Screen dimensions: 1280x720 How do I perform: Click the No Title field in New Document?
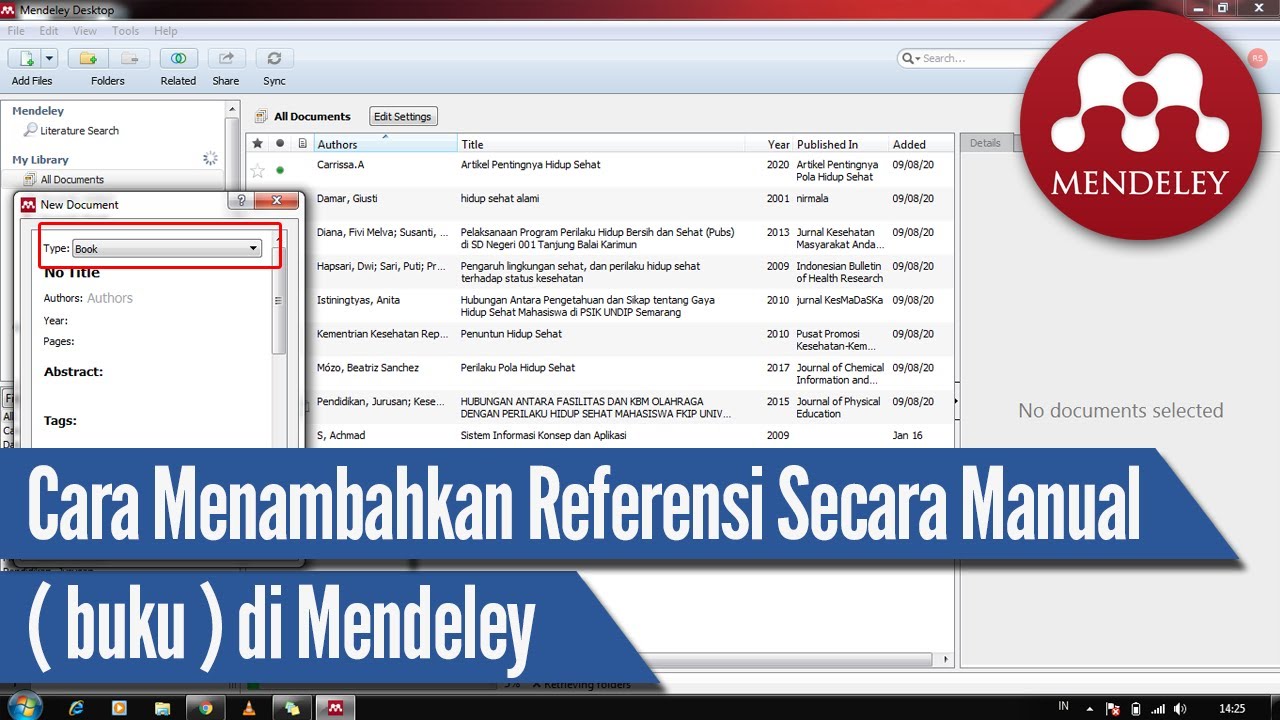pyautogui.click(x=72, y=272)
